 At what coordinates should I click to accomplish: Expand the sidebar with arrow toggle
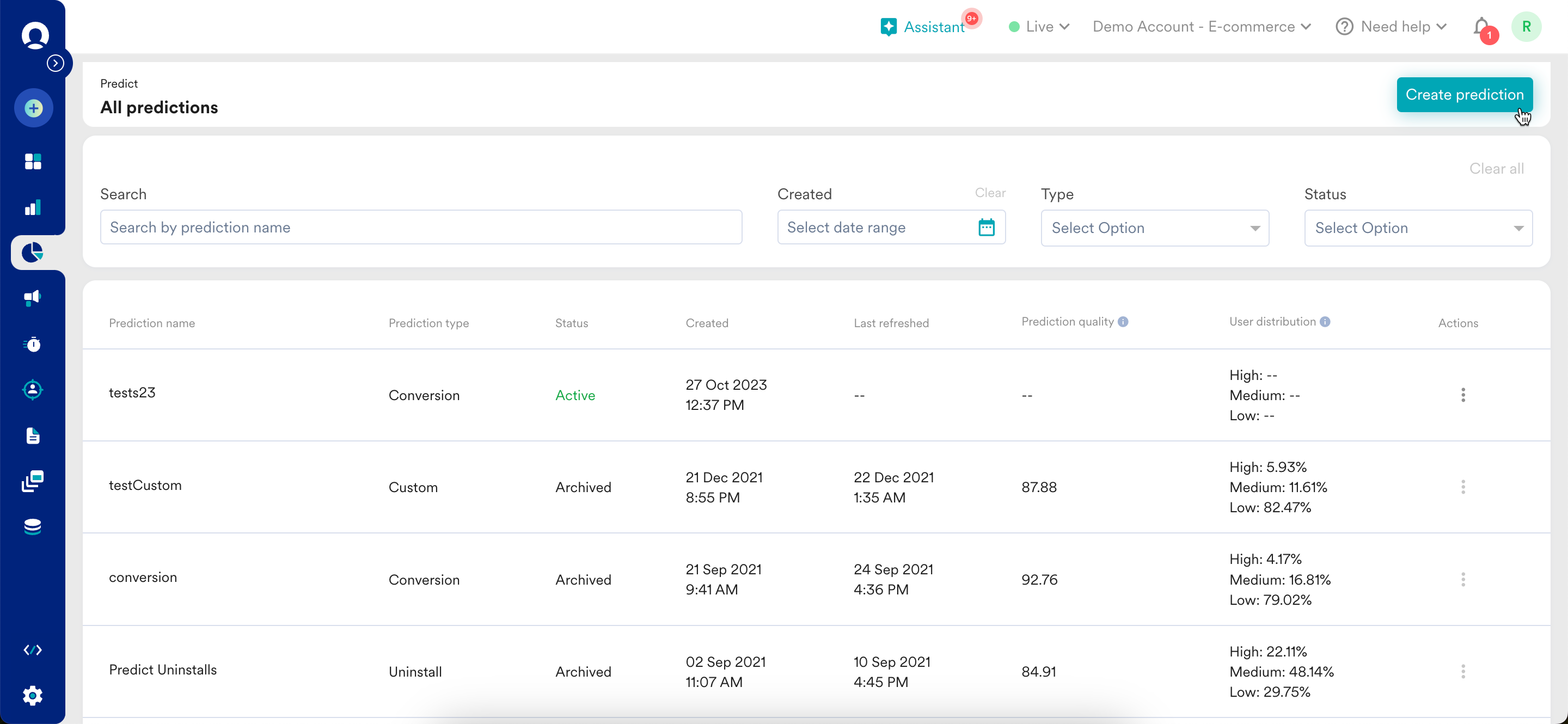point(56,63)
